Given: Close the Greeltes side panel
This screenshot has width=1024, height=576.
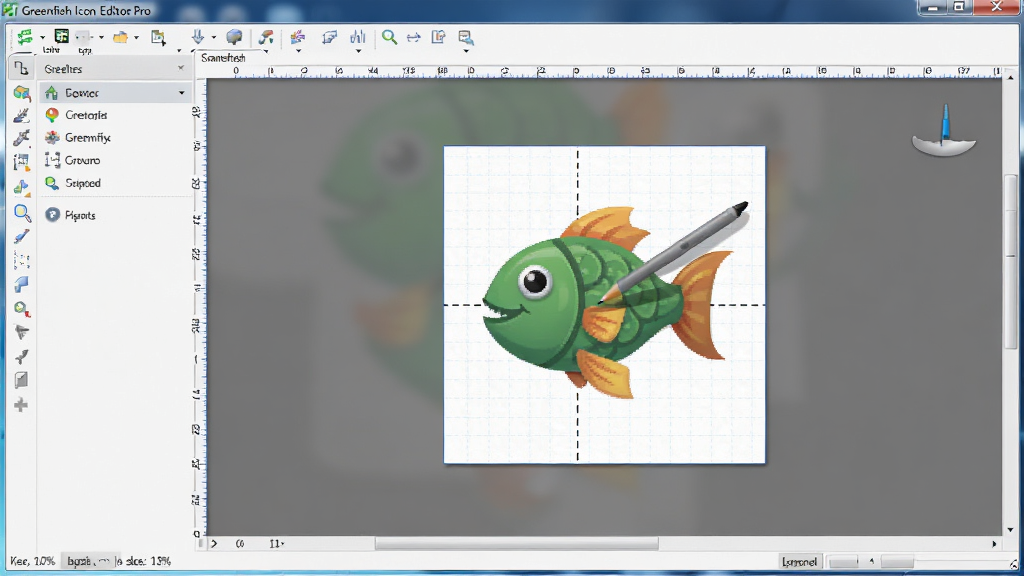Looking at the screenshot, I should tap(181, 68).
